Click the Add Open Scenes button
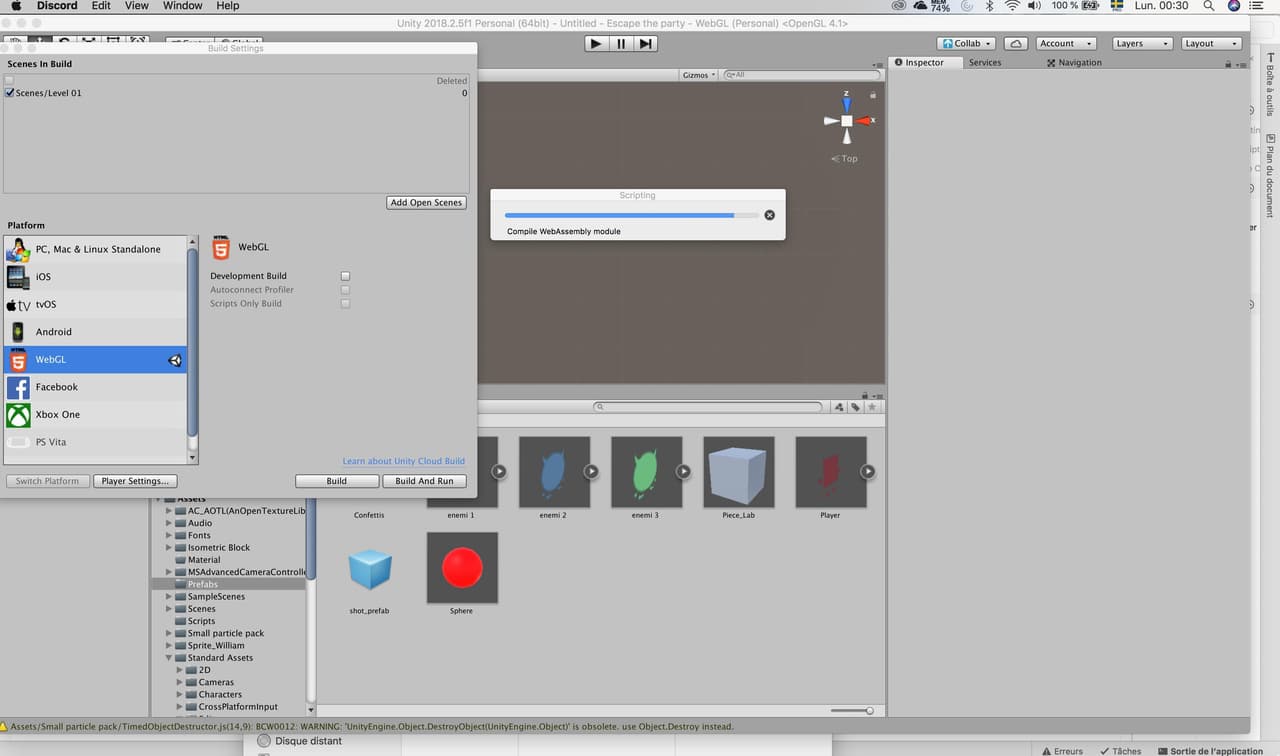This screenshot has width=1280, height=756. (x=427, y=203)
